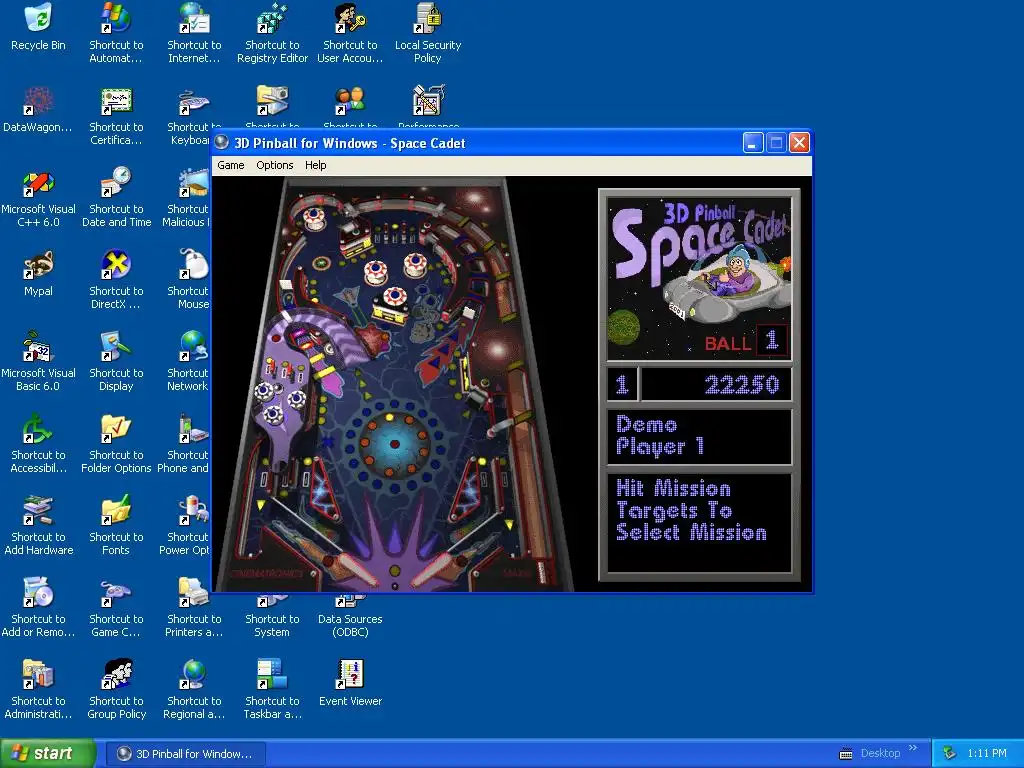Select the Shortcut to Keyboar... desktop icon
1024x768 pixels.
point(191,116)
